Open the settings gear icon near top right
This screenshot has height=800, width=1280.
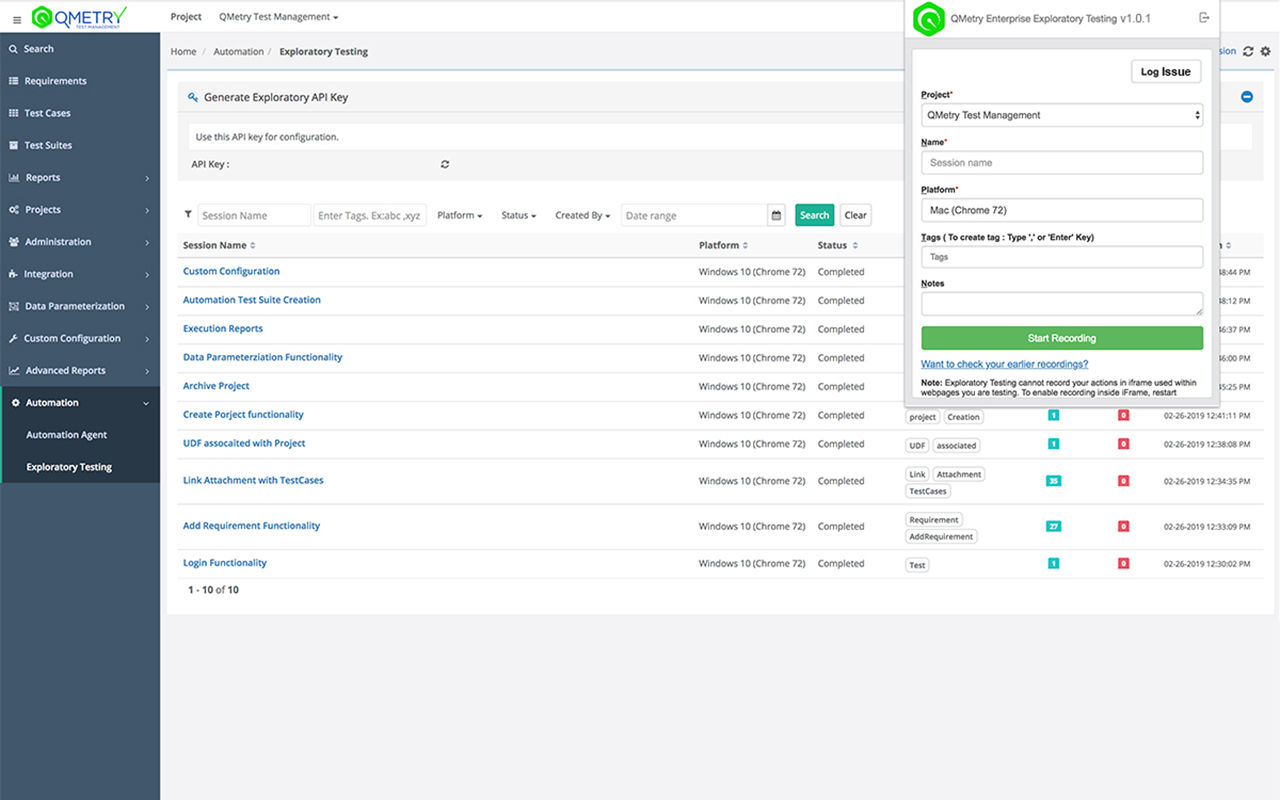[x=1265, y=51]
